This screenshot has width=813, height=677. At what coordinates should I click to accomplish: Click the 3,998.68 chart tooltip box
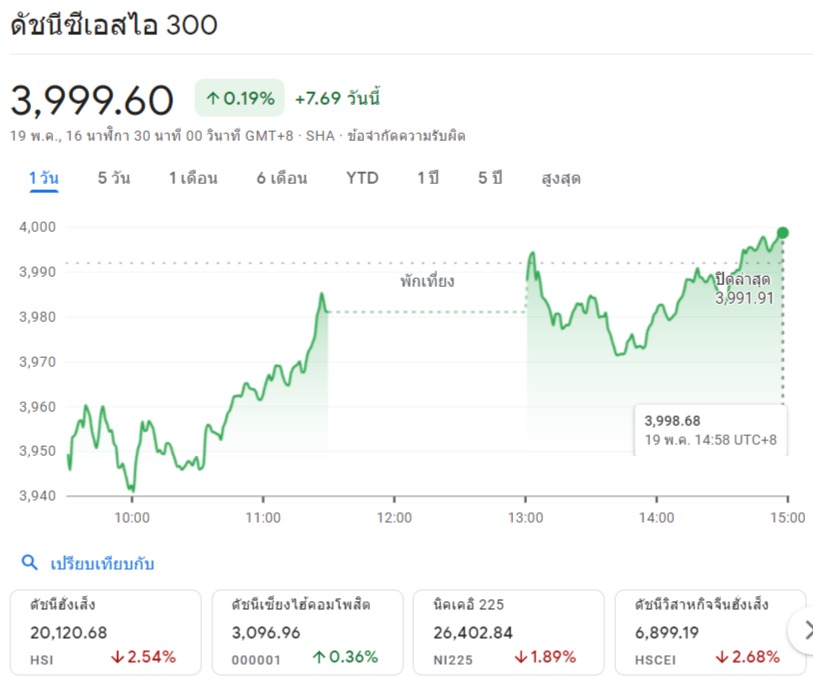pos(710,430)
